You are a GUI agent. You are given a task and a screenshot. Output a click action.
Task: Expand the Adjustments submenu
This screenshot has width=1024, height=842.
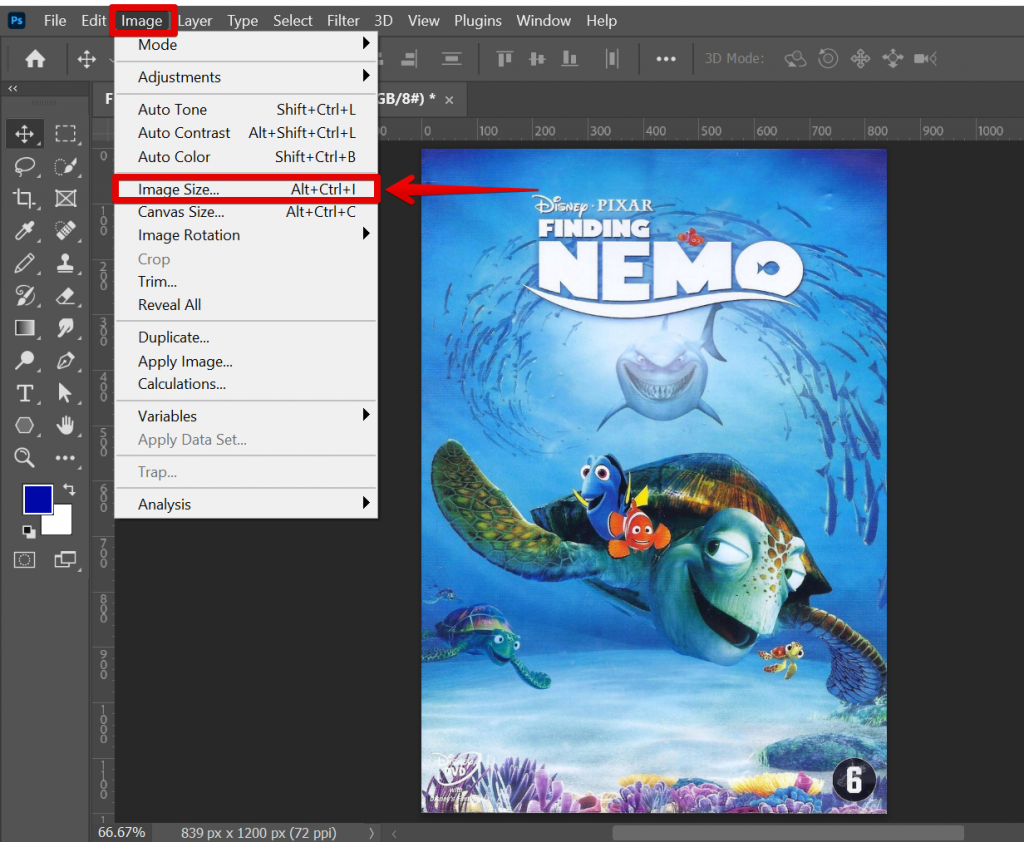tap(178, 77)
